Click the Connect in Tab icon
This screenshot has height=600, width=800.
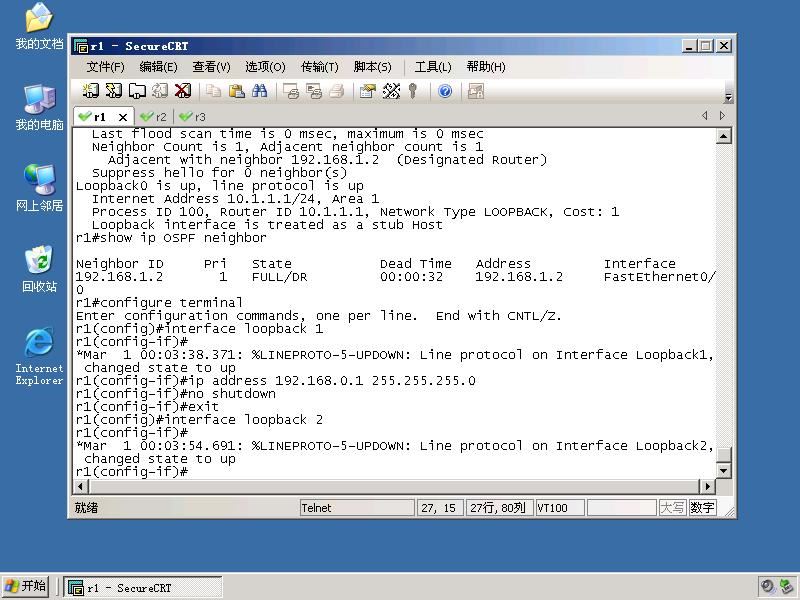(x=137, y=91)
